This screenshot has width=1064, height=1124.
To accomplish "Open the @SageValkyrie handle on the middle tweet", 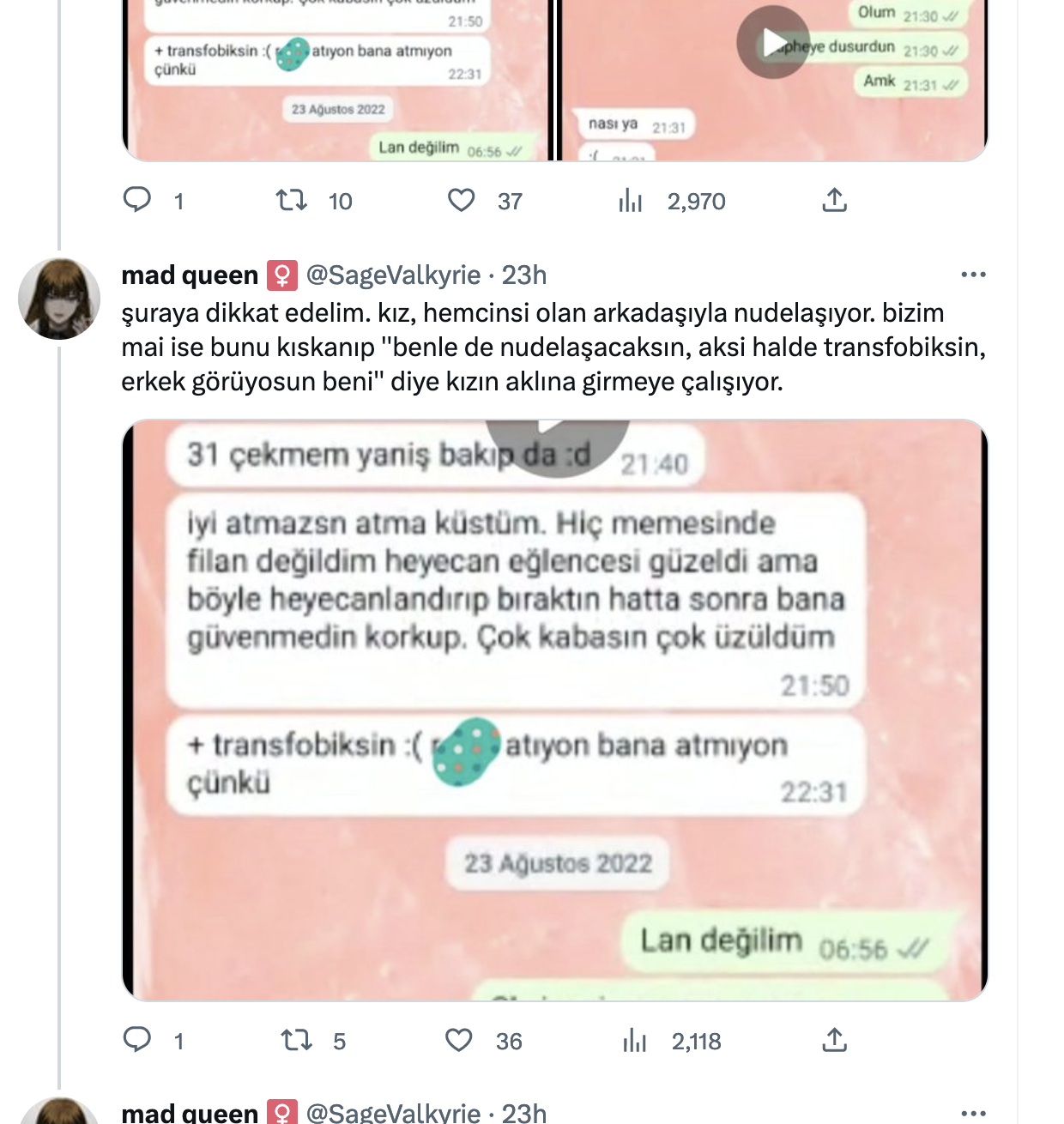I will [x=393, y=275].
